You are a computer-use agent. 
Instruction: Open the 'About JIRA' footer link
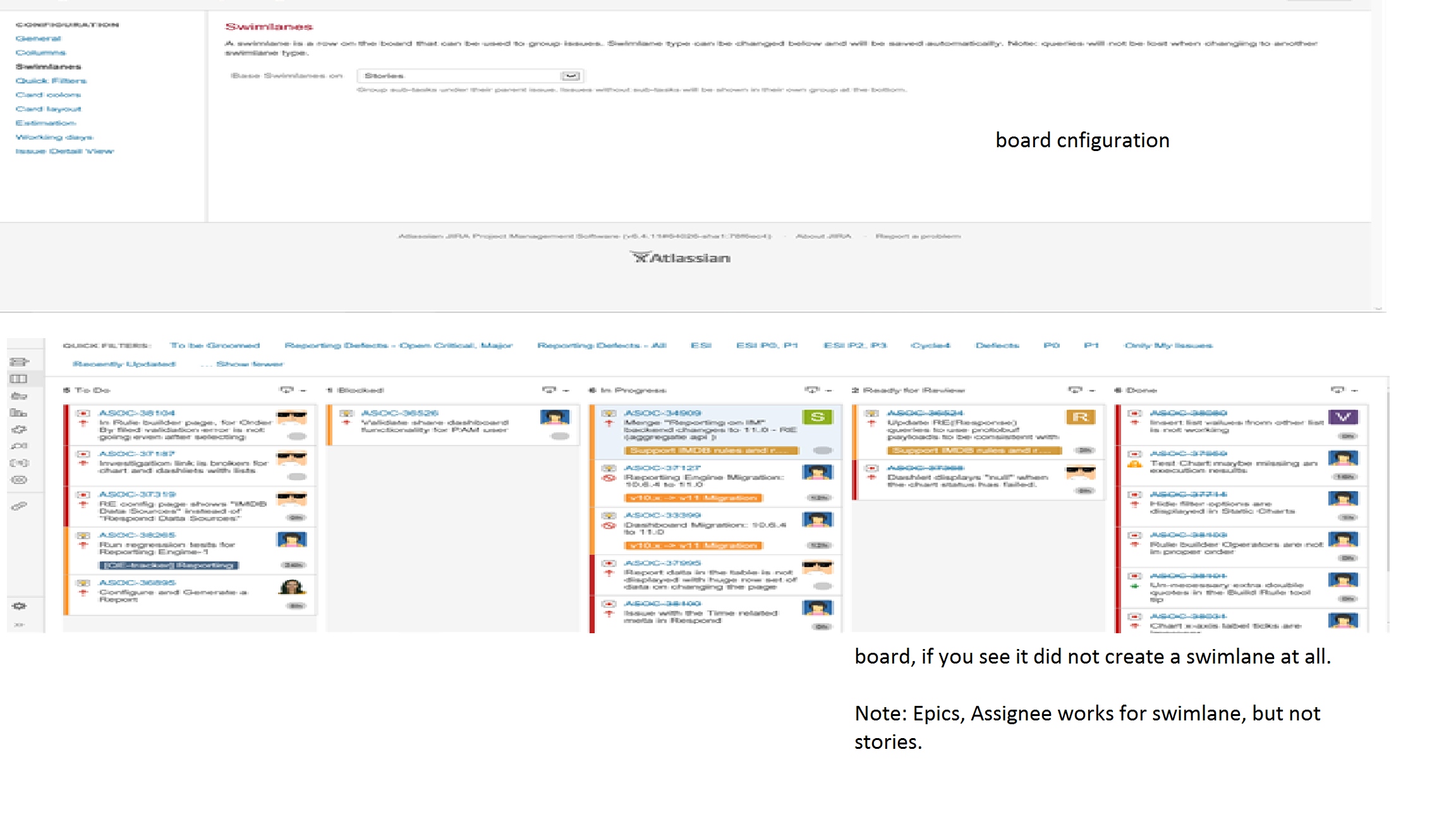823,236
